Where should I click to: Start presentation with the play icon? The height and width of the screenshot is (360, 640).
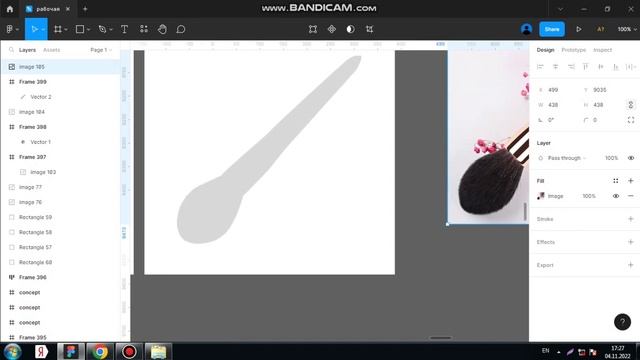point(579,29)
